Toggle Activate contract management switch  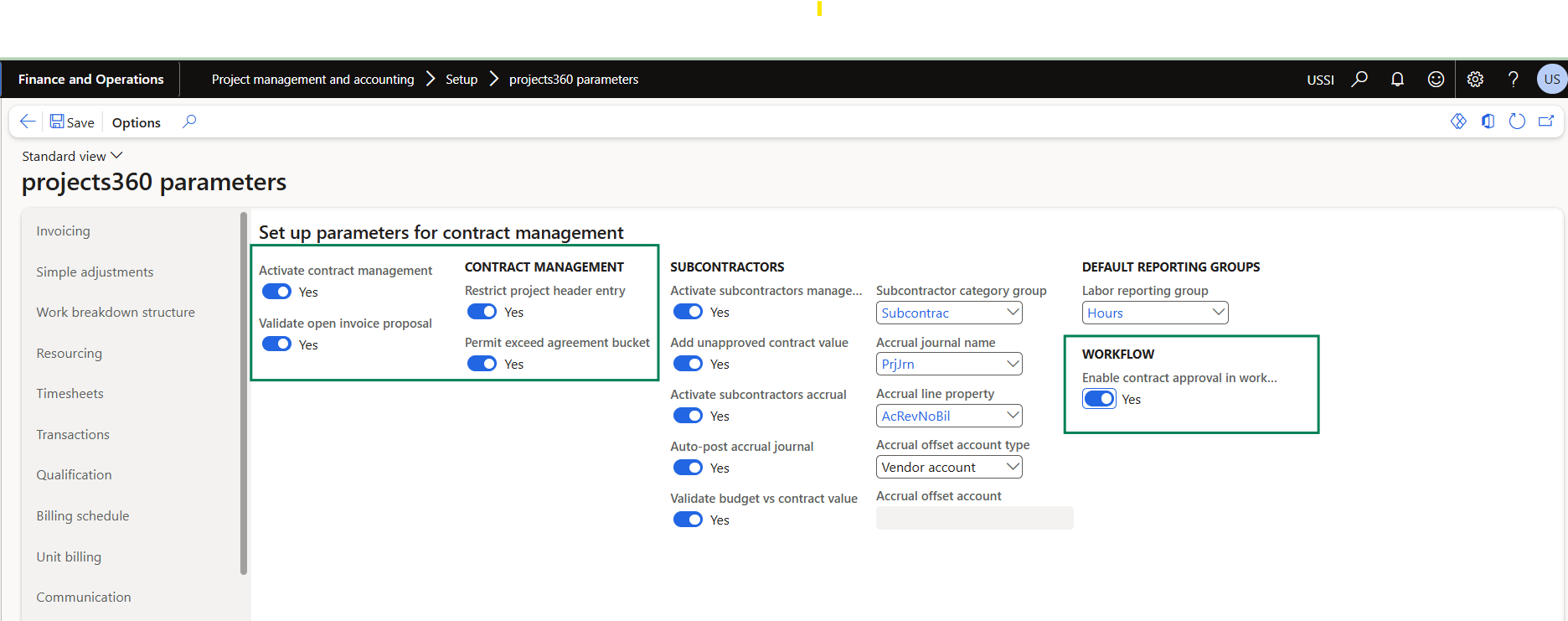coord(276,292)
